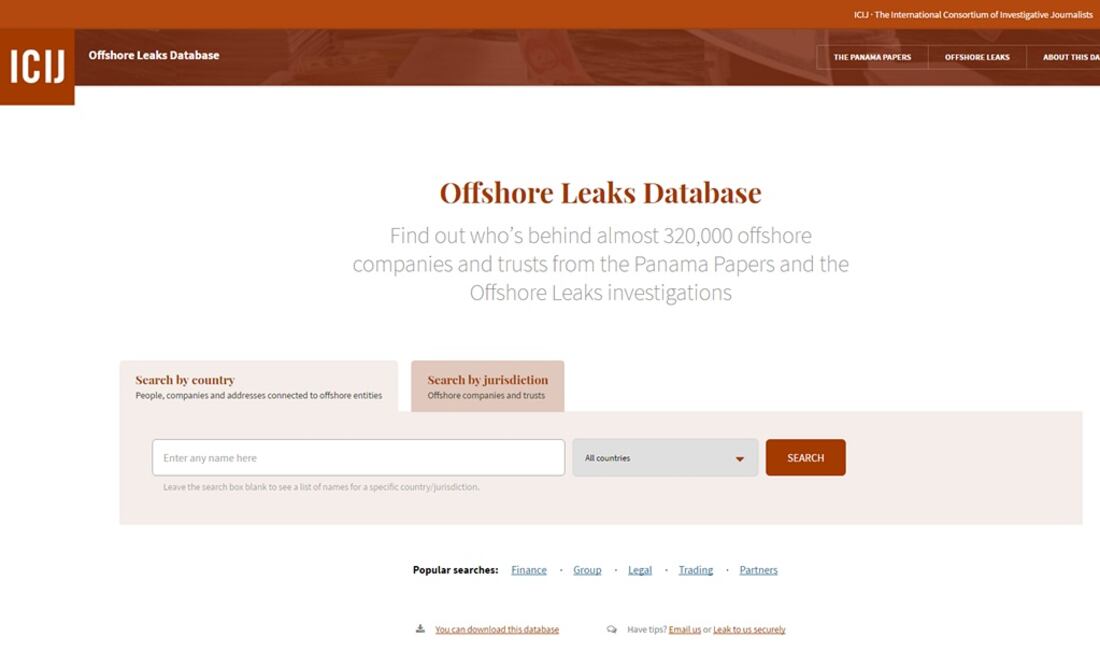The width and height of the screenshot is (1100, 666).
Task: Switch to the Search by country tab
Action: pyautogui.click(x=258, y=386)
